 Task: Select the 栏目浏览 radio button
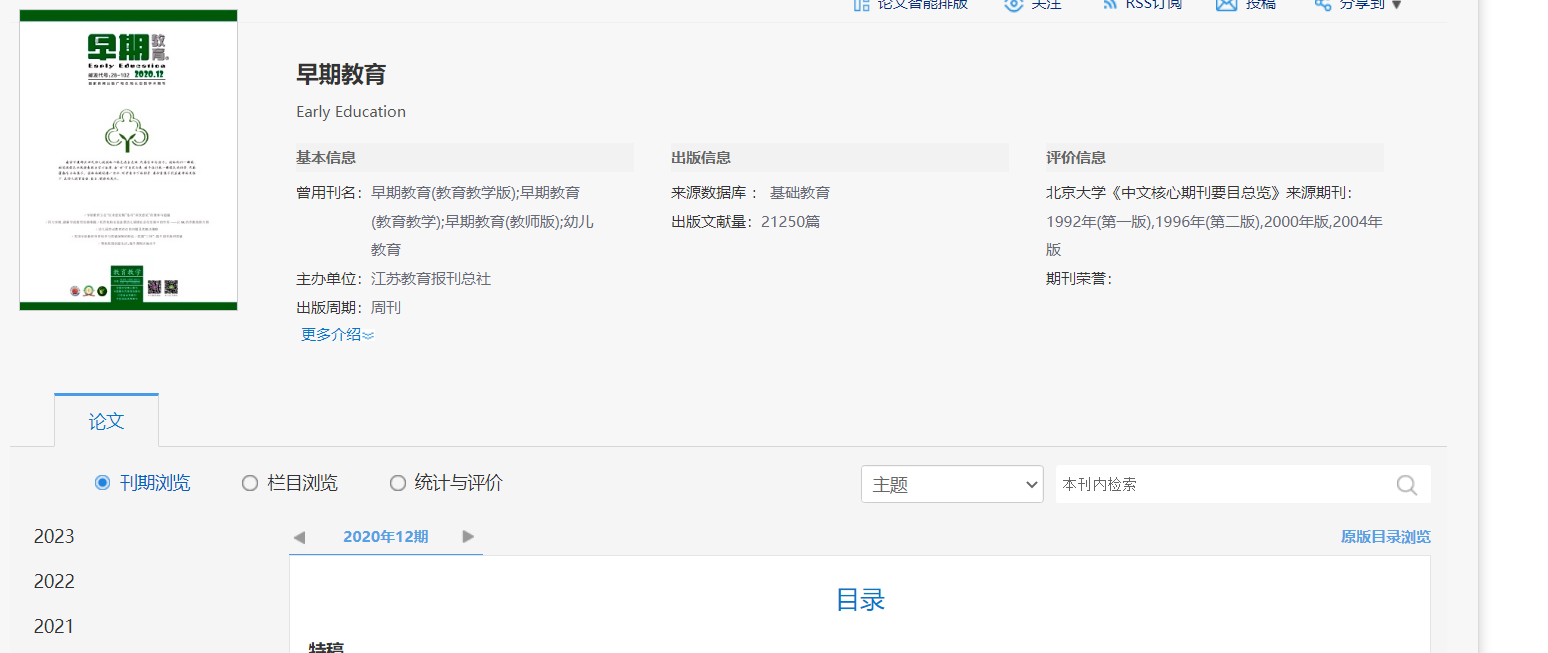[x=250, y=483]
